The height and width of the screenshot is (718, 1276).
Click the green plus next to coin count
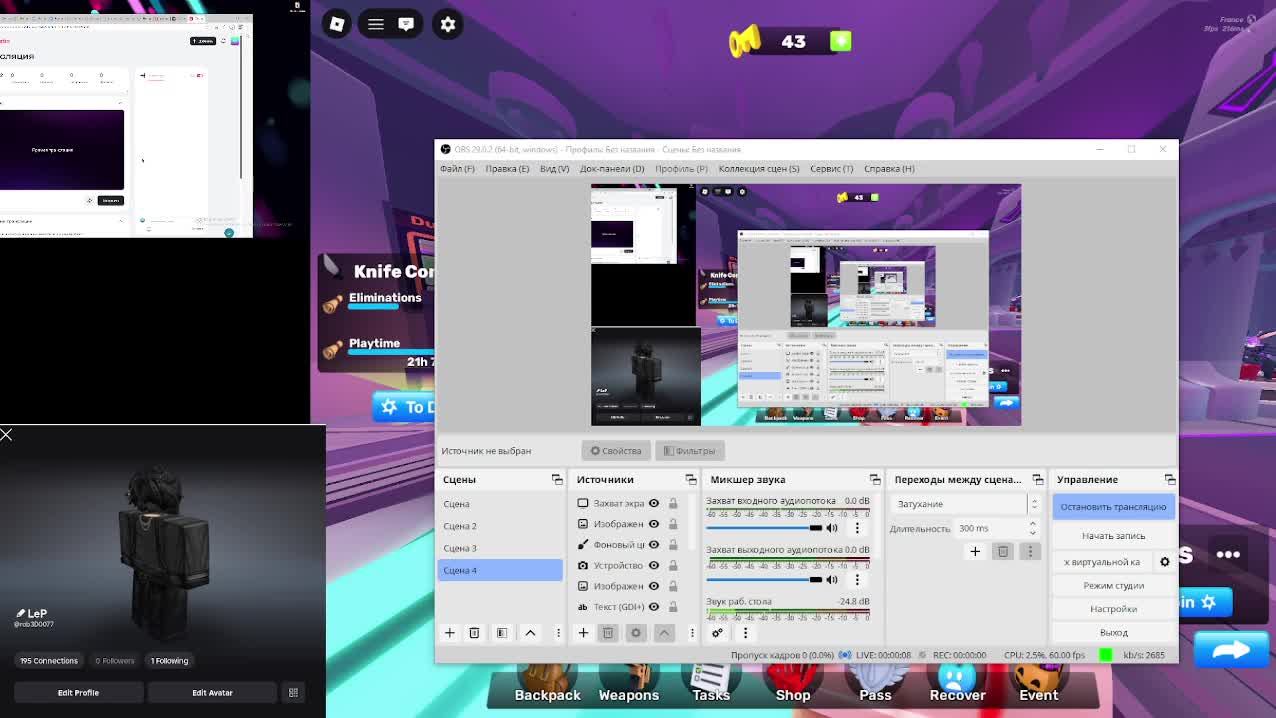tap(840, 41)
